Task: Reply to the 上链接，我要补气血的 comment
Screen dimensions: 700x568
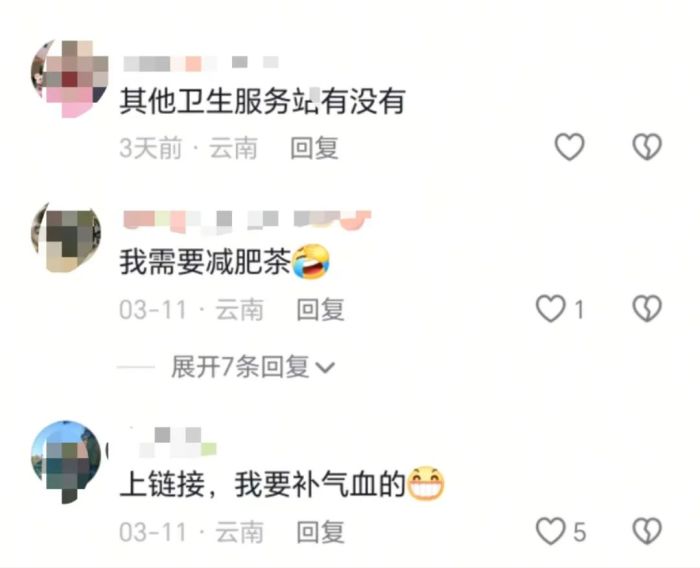Action: [x=321, y=532]
